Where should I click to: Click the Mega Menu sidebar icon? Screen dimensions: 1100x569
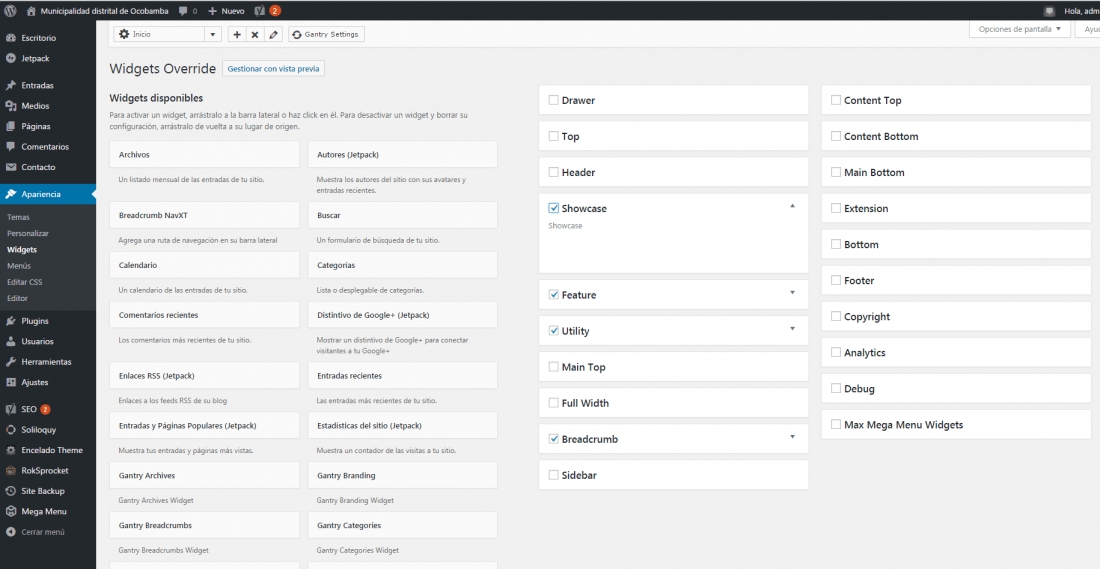tap(11, 511)
